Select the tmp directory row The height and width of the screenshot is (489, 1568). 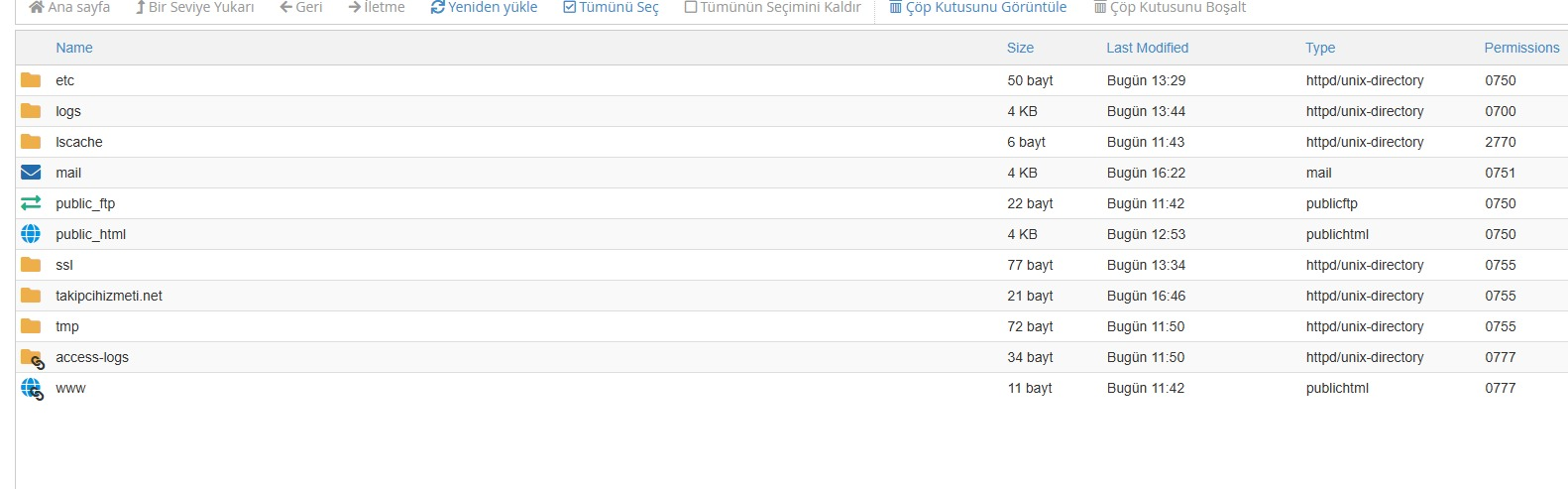pos(791,326)
